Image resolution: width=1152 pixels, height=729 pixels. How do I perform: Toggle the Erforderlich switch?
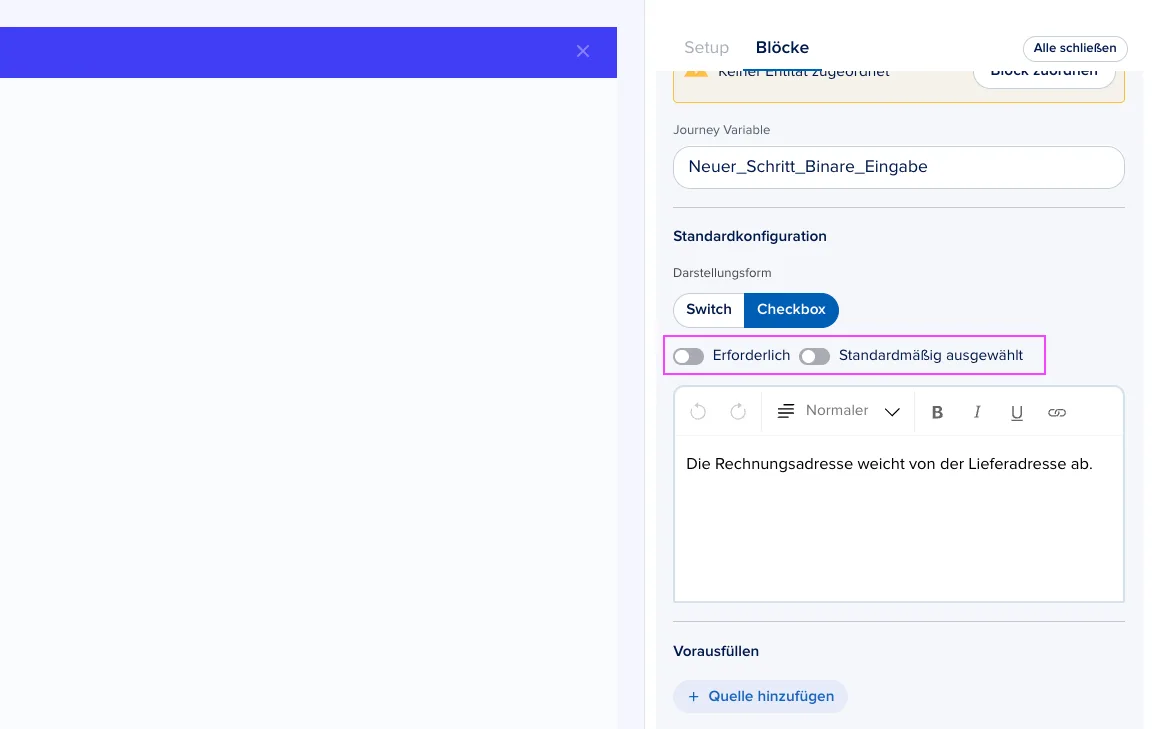[688, 356]
